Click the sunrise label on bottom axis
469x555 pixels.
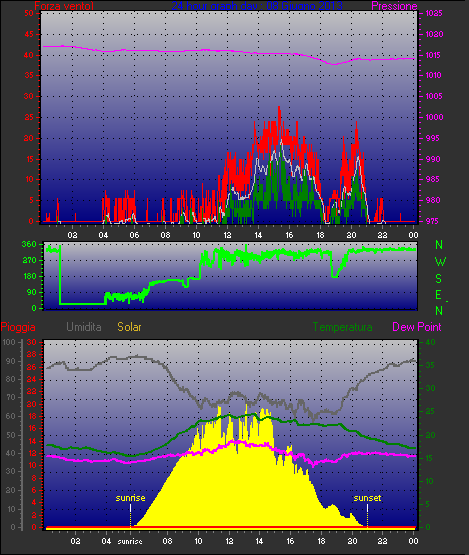coord(130,542)
